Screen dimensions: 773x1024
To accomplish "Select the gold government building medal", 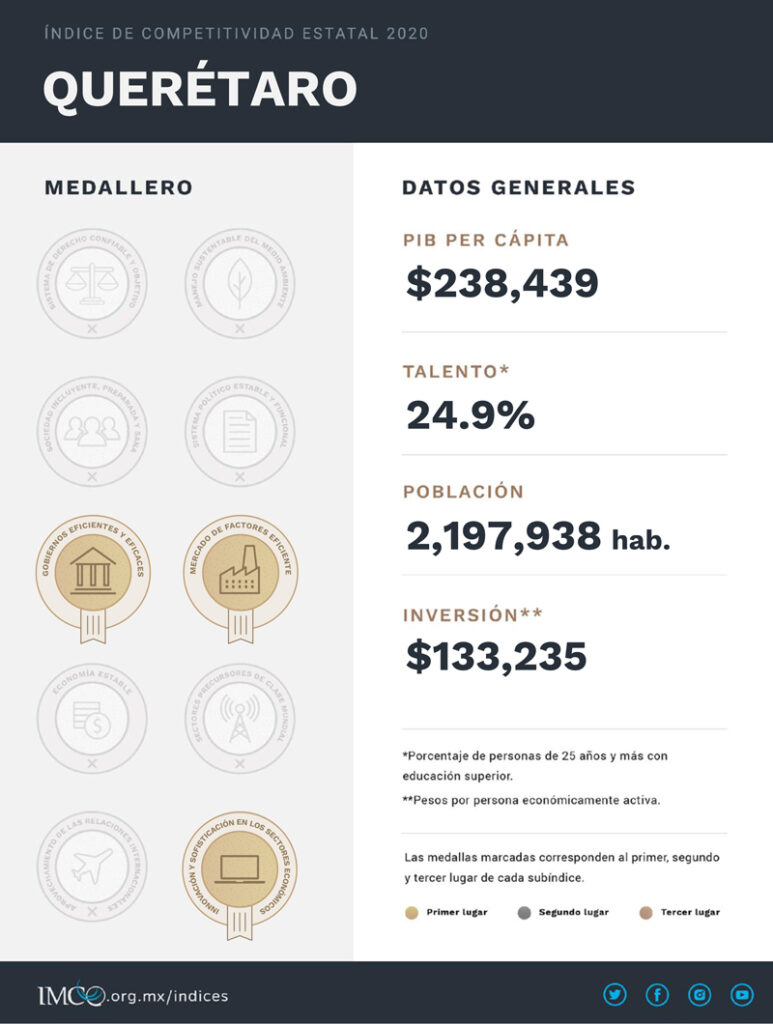I will 92,574.
